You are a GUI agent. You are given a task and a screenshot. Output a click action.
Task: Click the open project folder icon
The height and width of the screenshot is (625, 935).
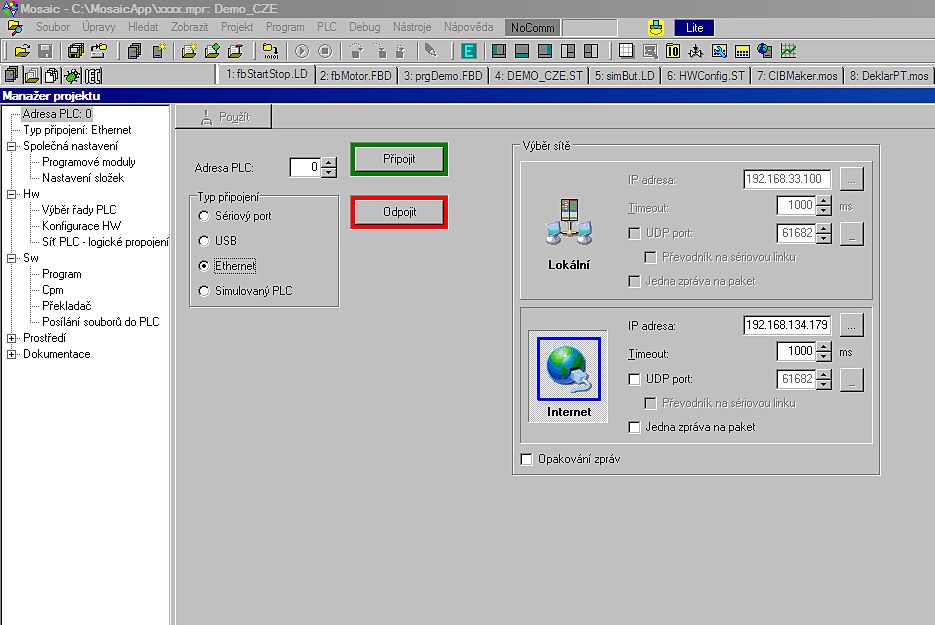click(x=21, y=50)
